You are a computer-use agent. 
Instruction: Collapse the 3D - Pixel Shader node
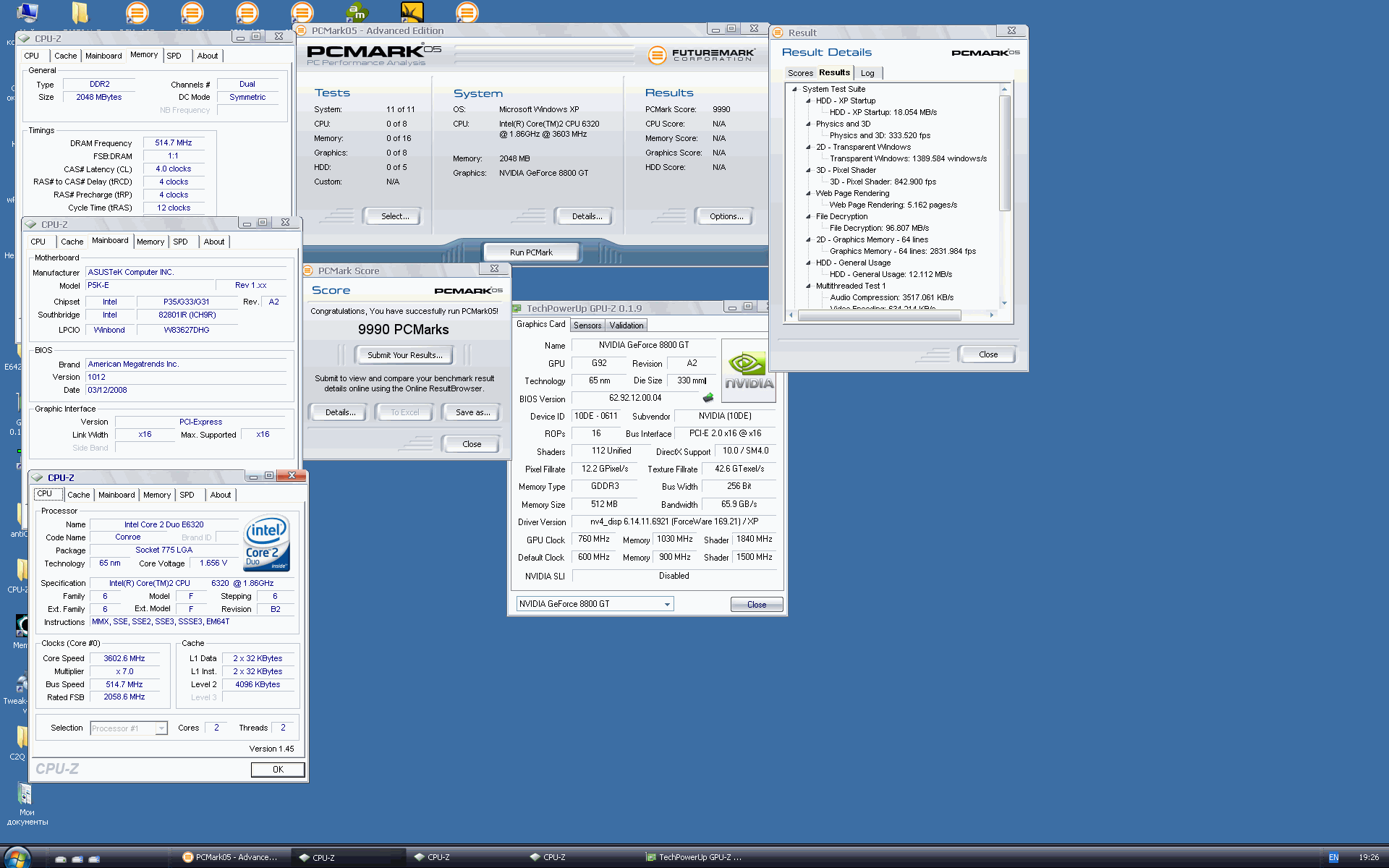tap(808, 171)
